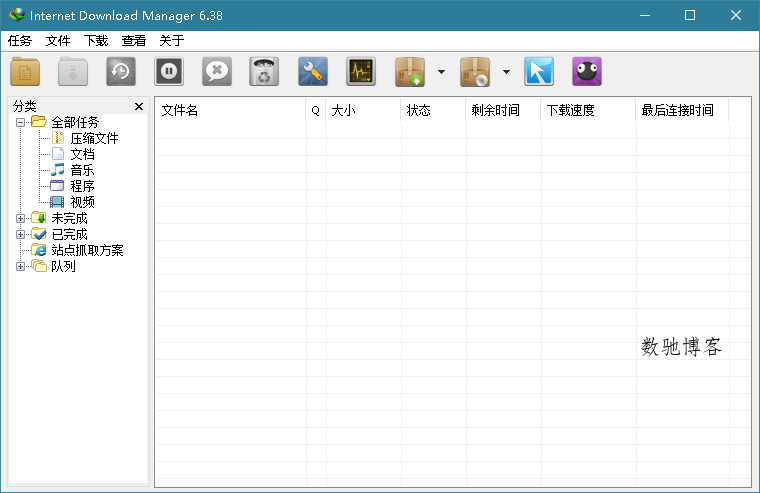Select the 队列 folder
760x493 pixels.
[63, 266]
